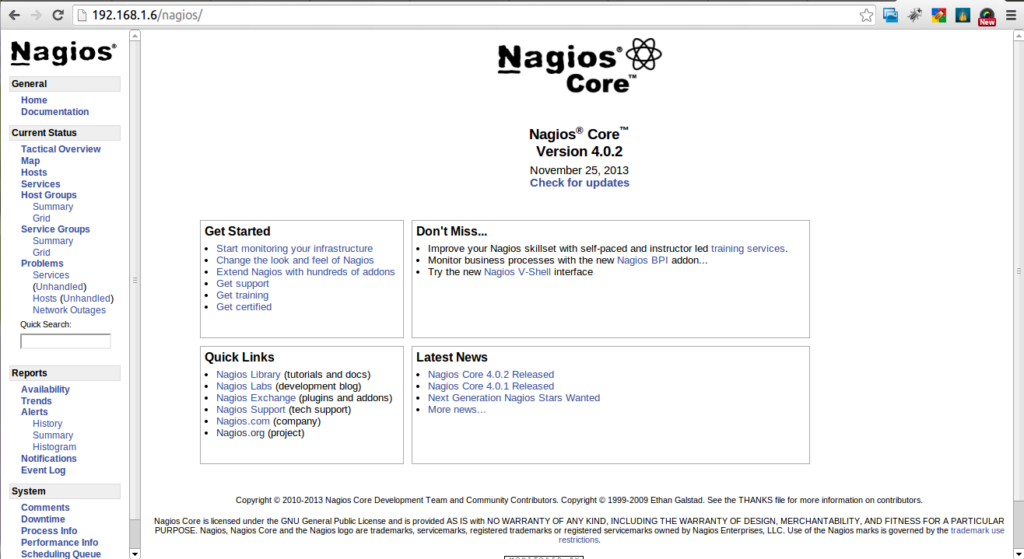Screen dimensions: 1024x559
Task: Open Host Groups in the sidebar
Action: (48, 195)
